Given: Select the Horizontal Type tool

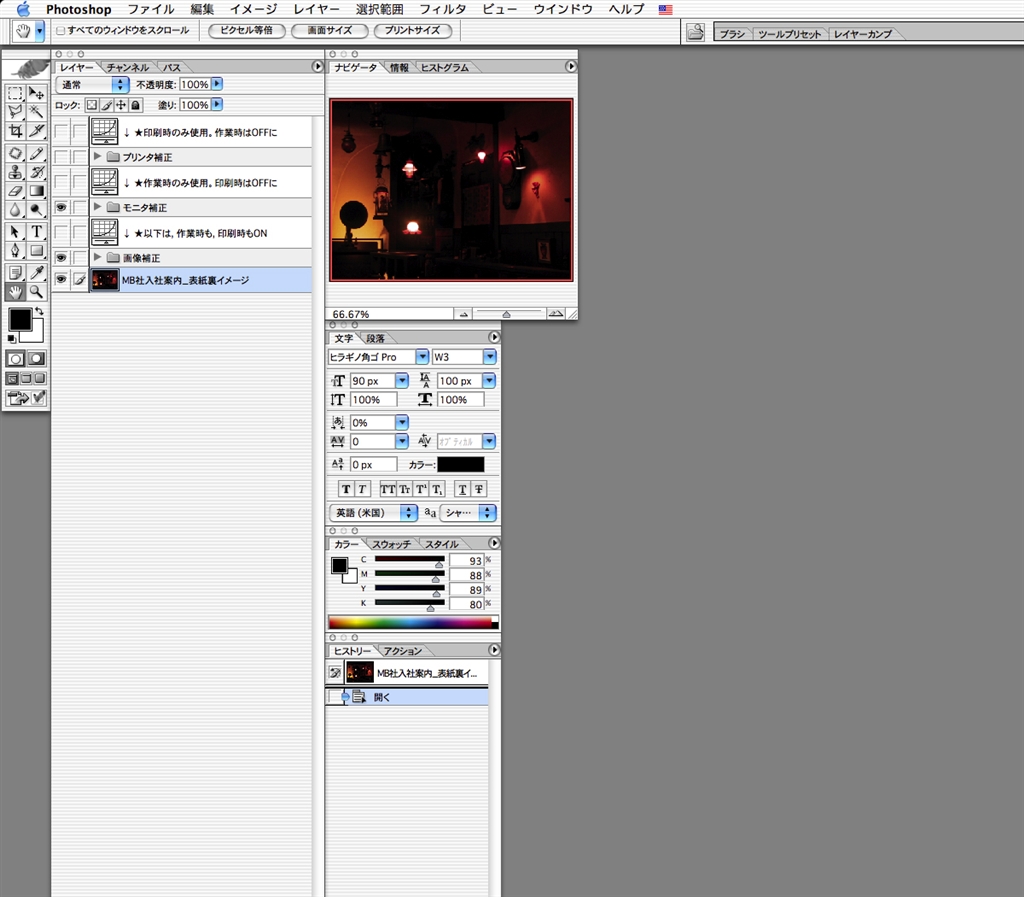Looking at the screenshot, I should tap(37, 232).
